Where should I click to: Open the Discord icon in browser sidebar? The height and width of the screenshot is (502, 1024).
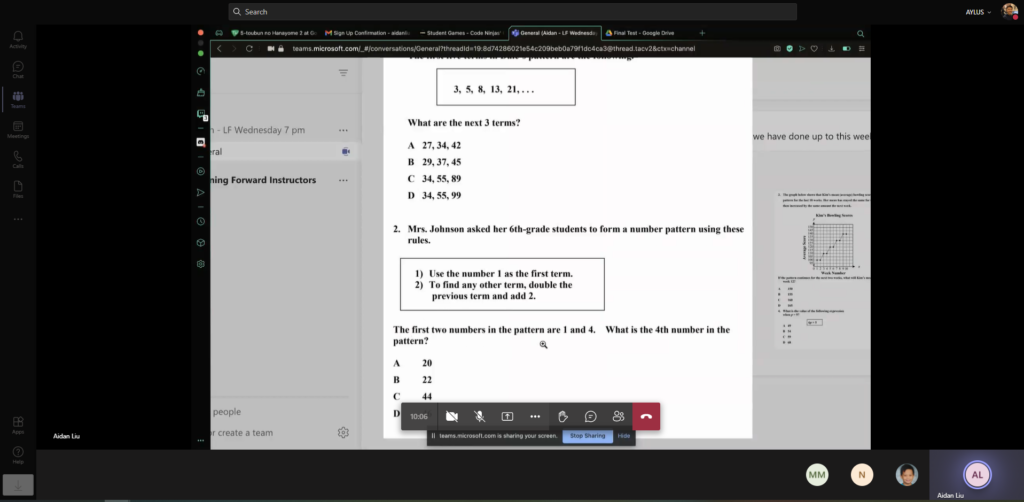click(200, 142)
